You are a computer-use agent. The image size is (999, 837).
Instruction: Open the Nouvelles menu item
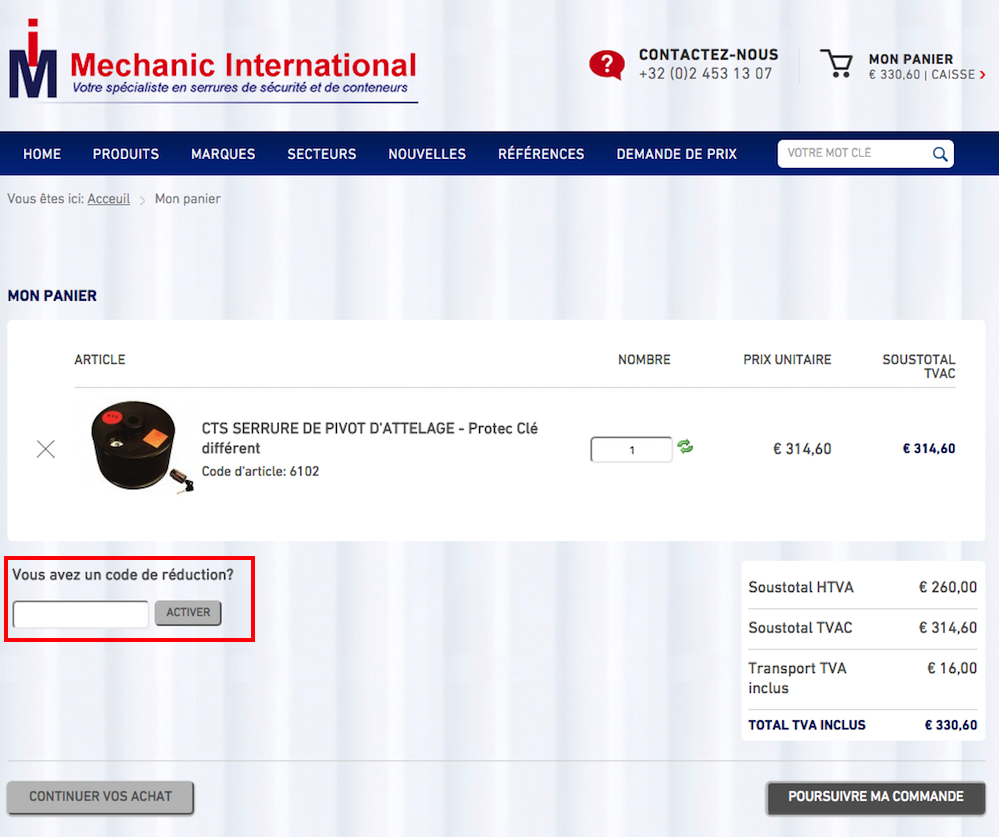(x=427, y=154)
